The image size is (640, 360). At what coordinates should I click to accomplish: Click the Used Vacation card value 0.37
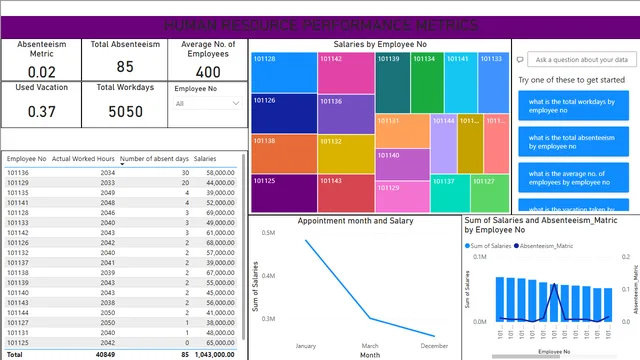point(42,111)
